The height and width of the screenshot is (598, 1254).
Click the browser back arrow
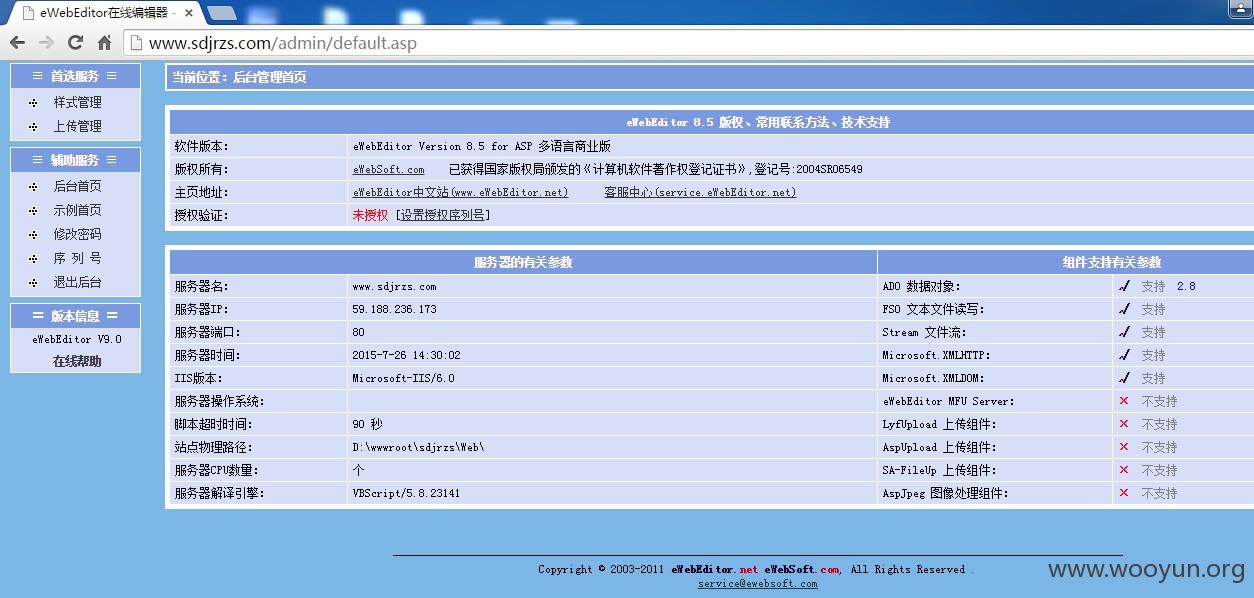[x=17, y=43]
